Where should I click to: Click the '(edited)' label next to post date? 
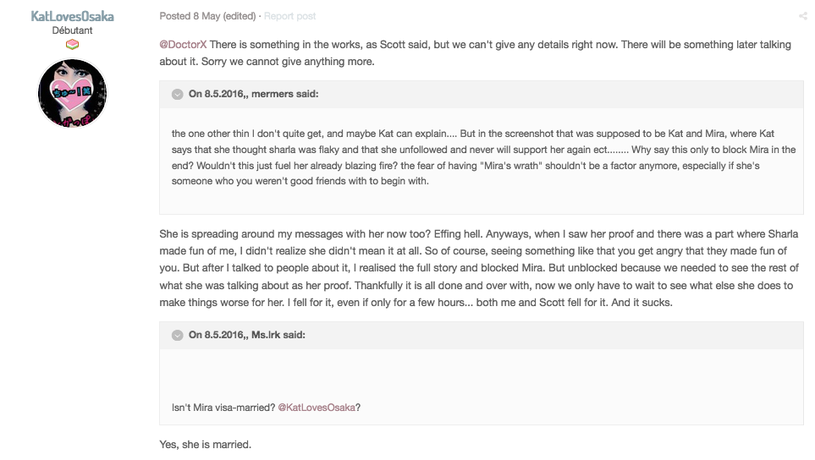click(236, 16)
